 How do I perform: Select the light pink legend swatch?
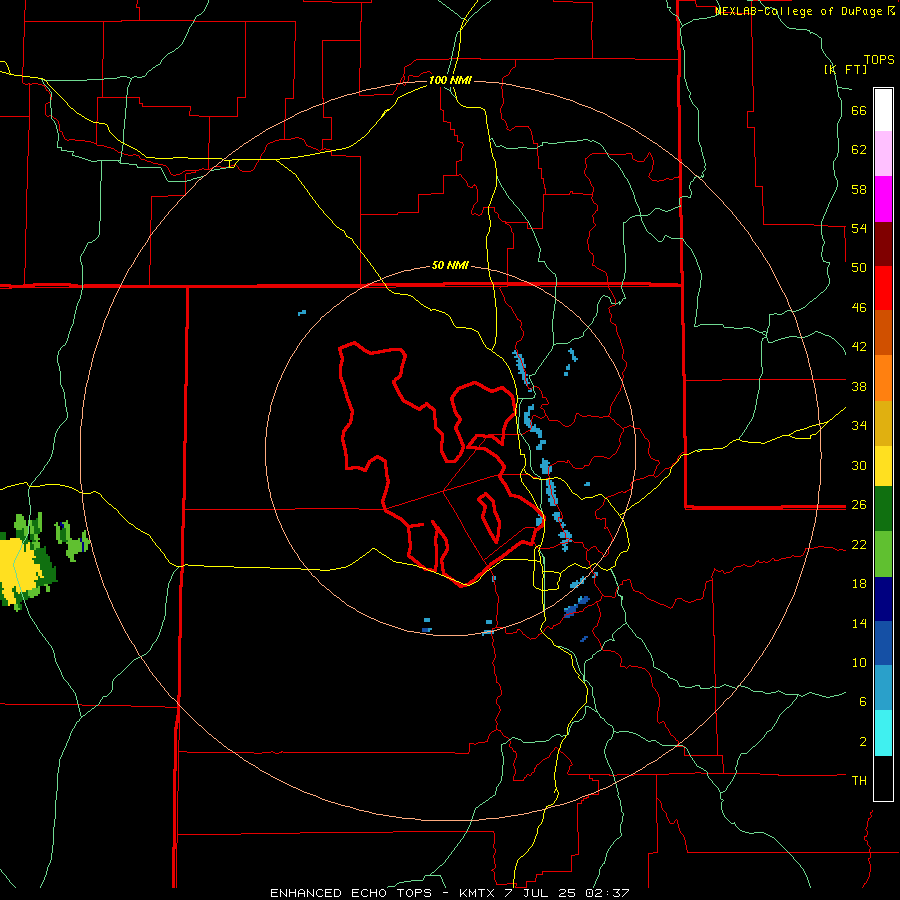[x=883, y=154]
